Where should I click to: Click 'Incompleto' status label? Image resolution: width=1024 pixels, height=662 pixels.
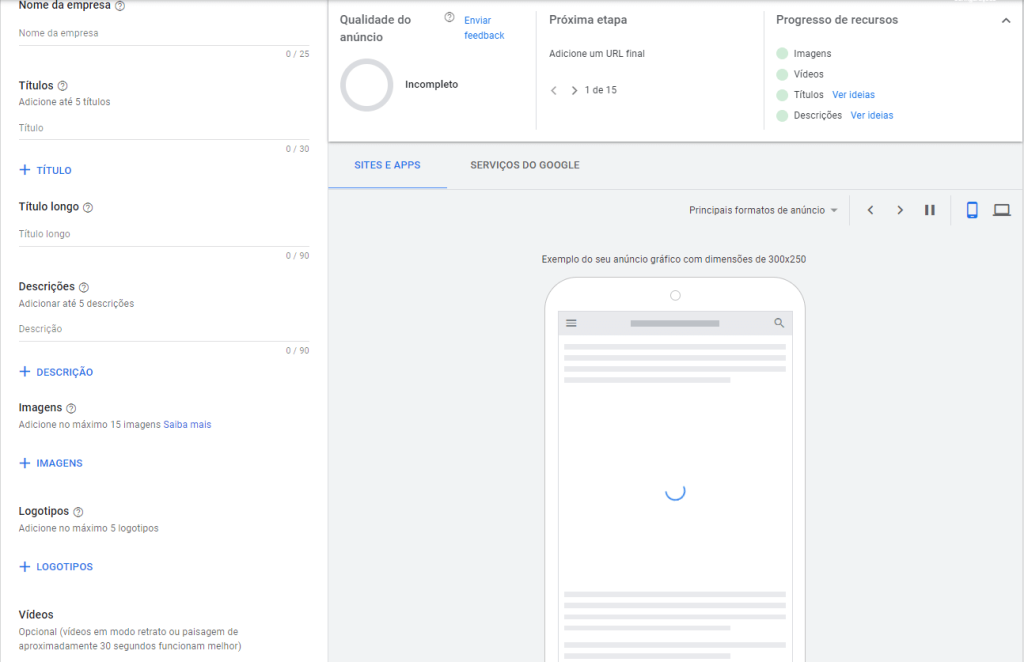point(432,84)
